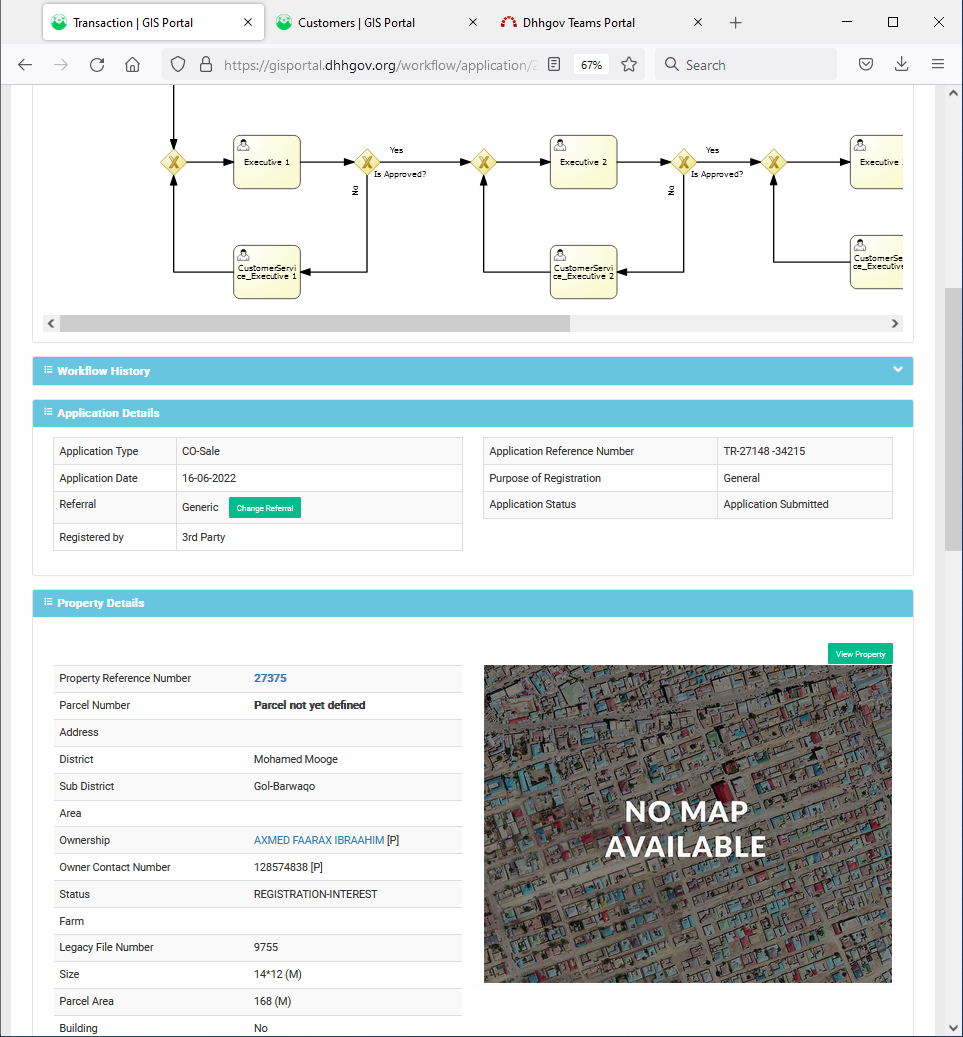Bookmark this page with the star icon

tap(629, 64)
